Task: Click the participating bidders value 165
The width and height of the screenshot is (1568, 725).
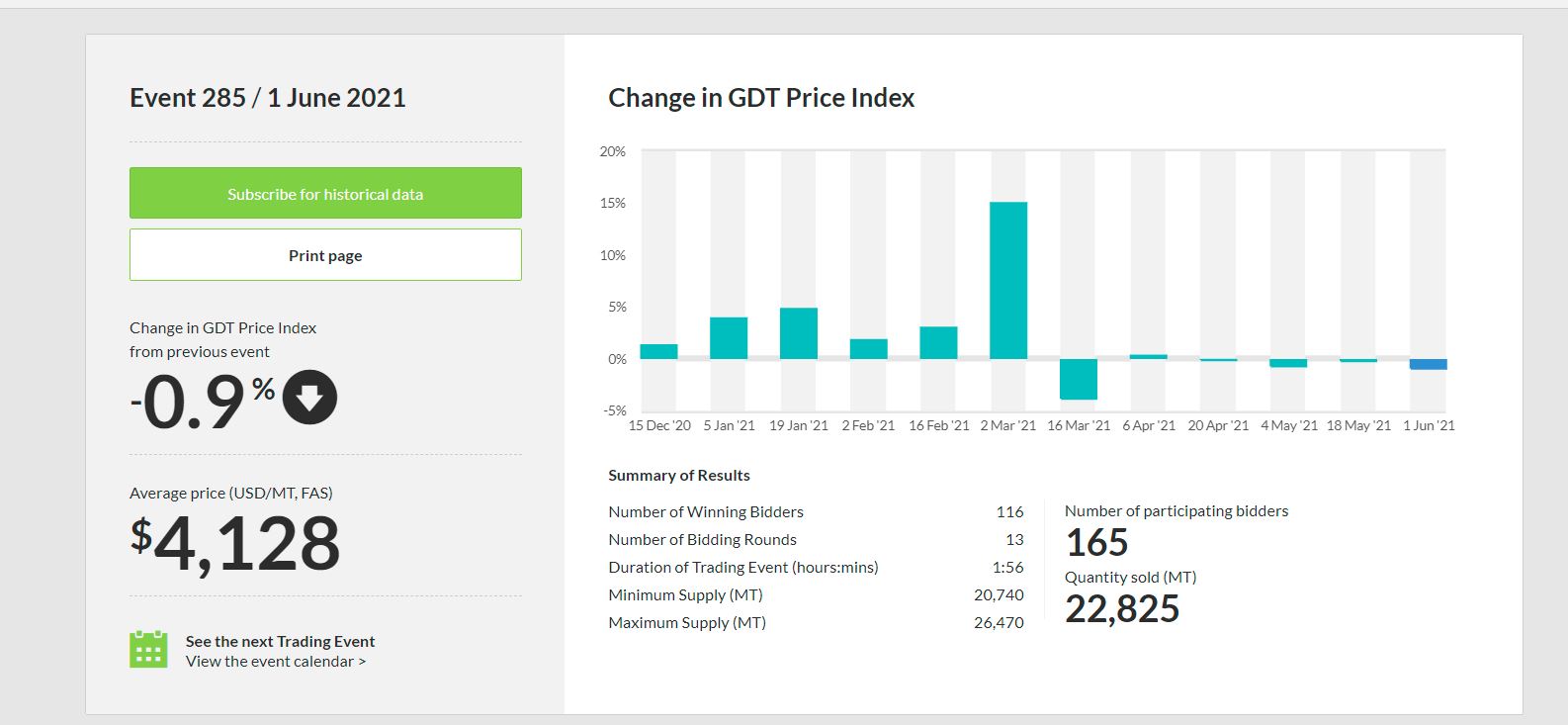Action: [x=1096, y=543]
